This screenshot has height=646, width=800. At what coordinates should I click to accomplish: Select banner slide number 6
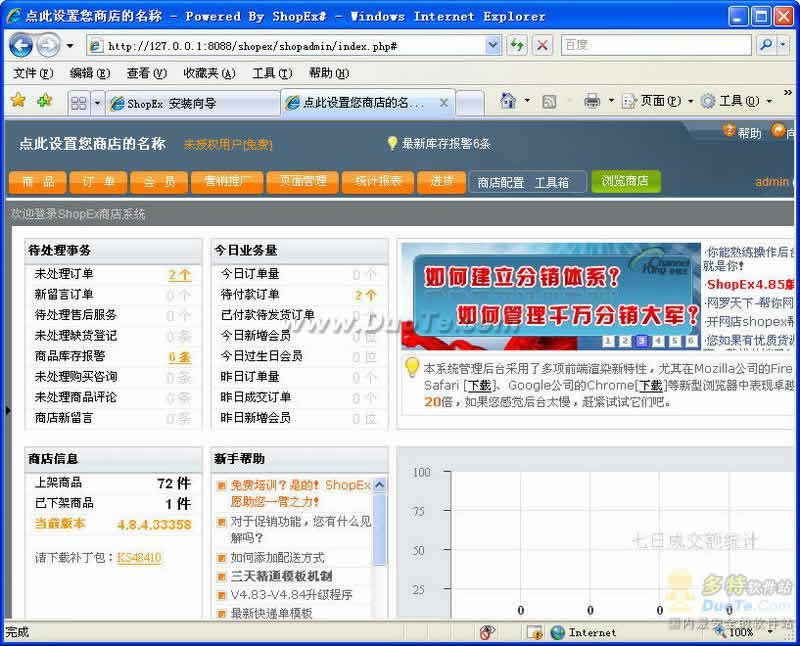[x=691, y=341]
